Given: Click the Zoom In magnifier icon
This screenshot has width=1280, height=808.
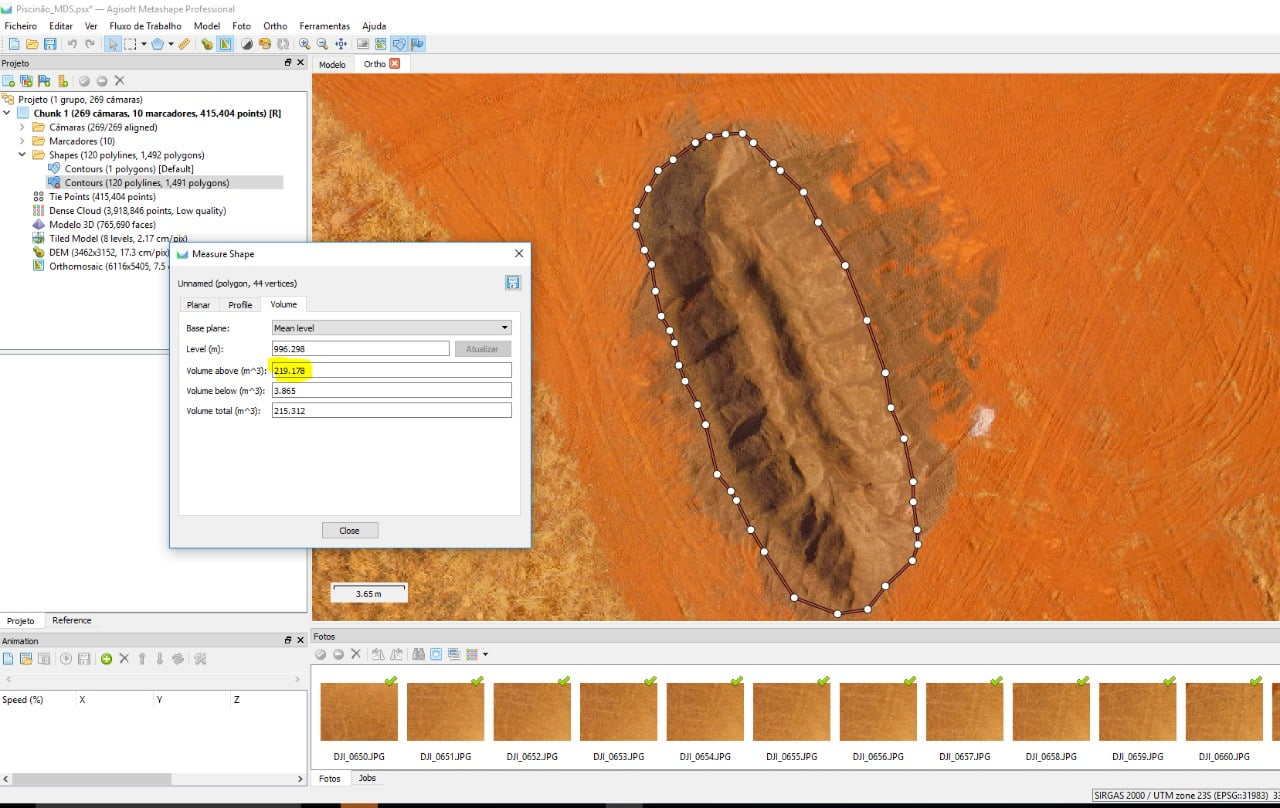Looking at the screenshot, I should click(x=304, y=44).
